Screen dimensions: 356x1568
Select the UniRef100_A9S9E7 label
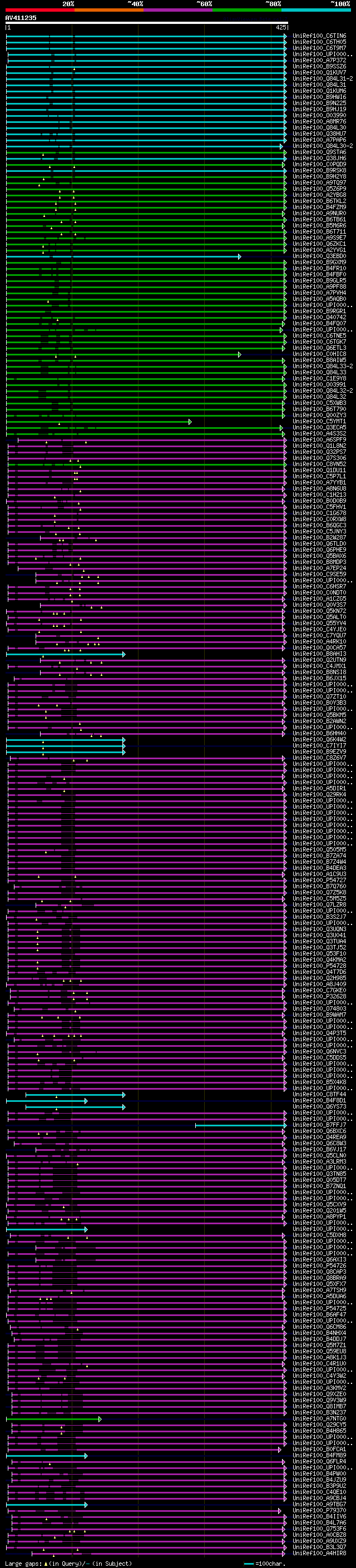click(319, 238)
